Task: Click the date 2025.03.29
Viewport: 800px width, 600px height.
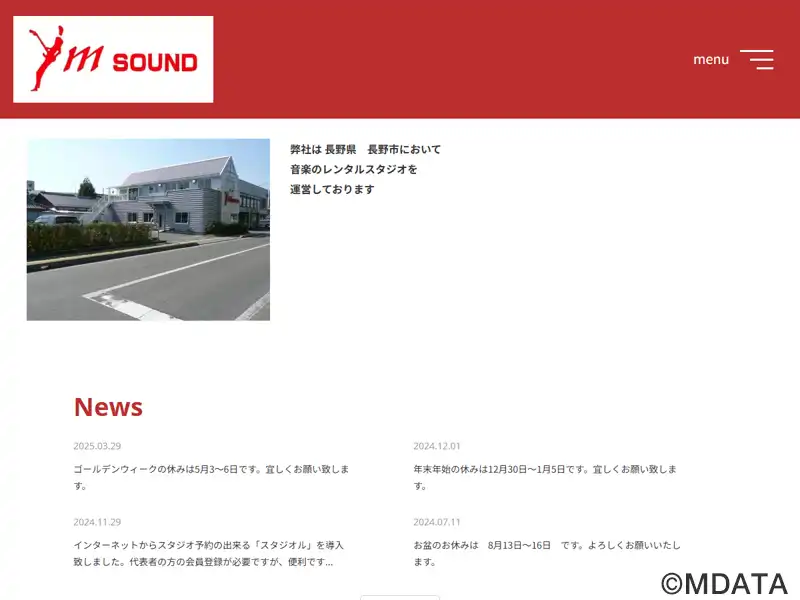Action: (x=97, y=446)
